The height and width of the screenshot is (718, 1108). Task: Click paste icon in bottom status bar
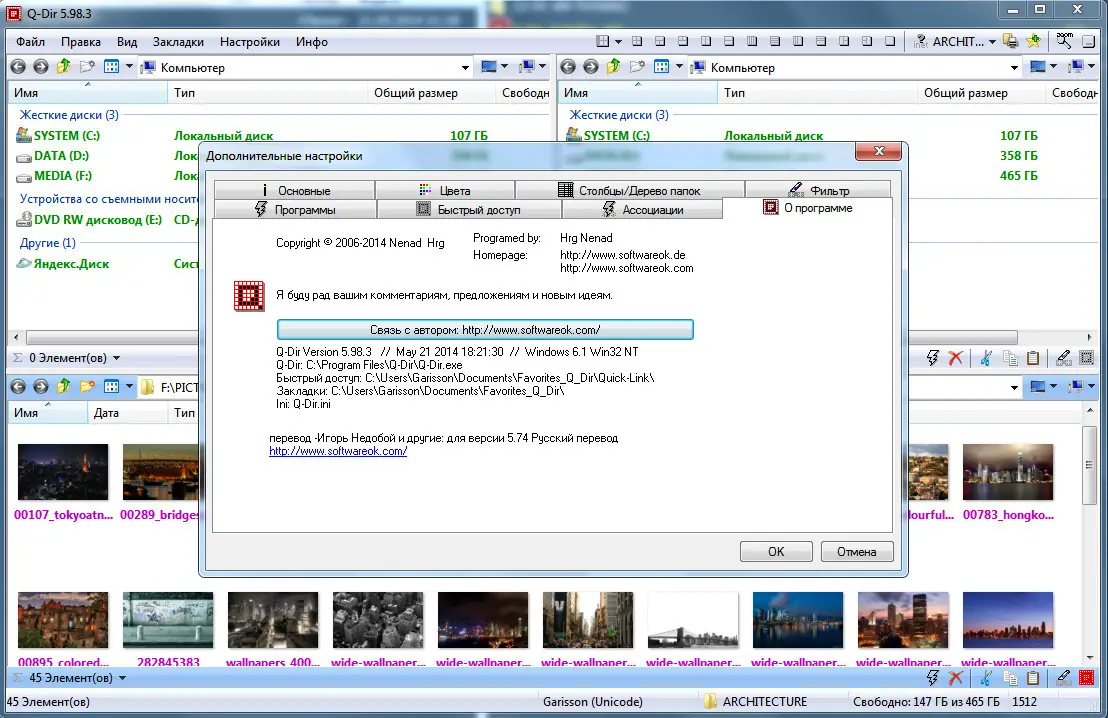(x=1033, y=678)
